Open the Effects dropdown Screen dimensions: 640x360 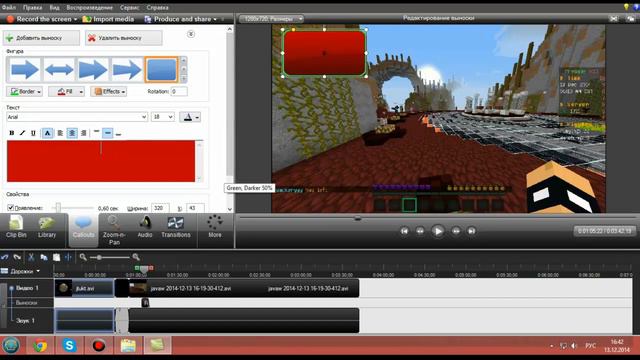pos(109,91)
